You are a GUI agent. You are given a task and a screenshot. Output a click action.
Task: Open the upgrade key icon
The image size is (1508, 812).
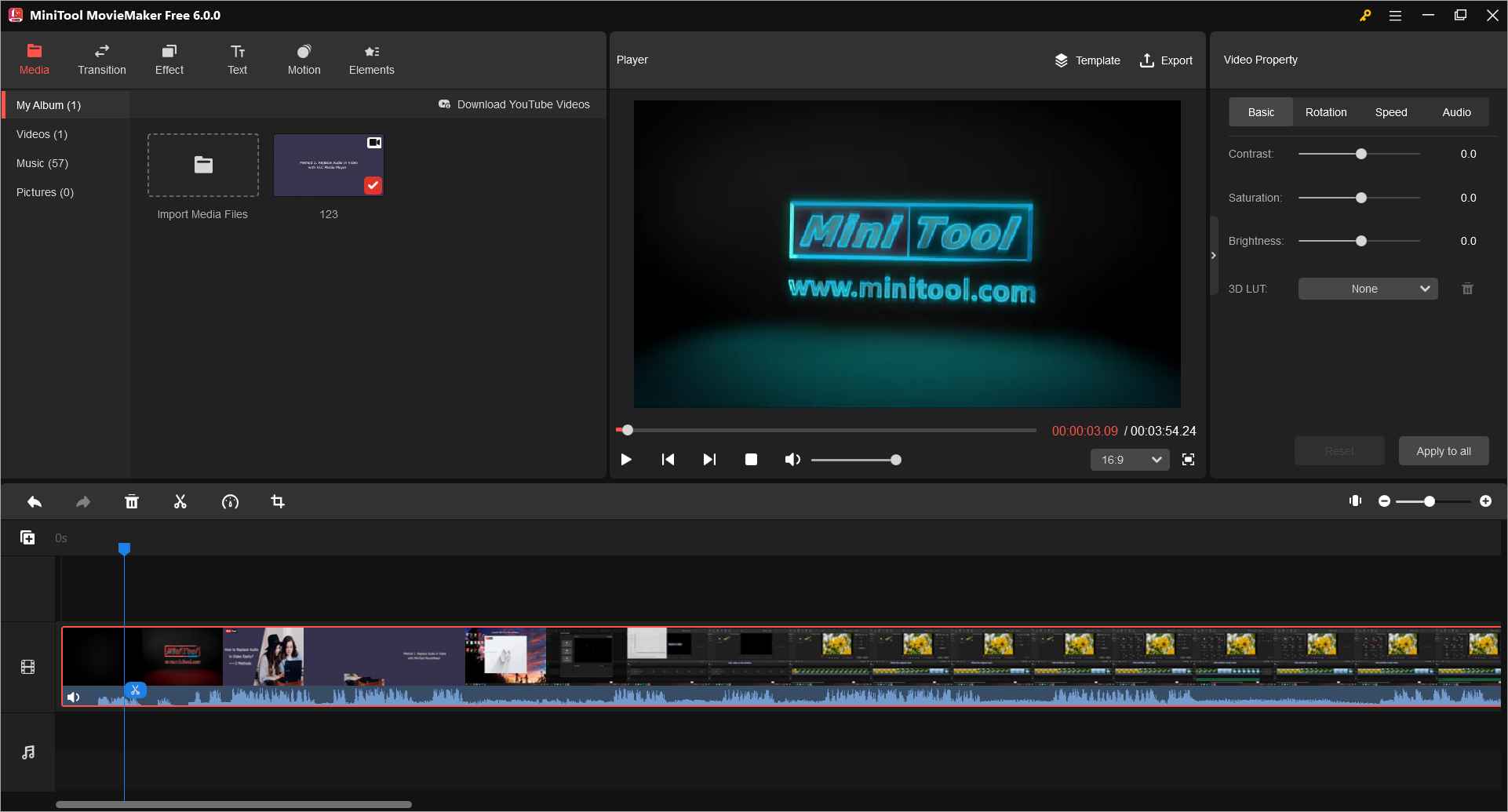[x=1365, y=16]
